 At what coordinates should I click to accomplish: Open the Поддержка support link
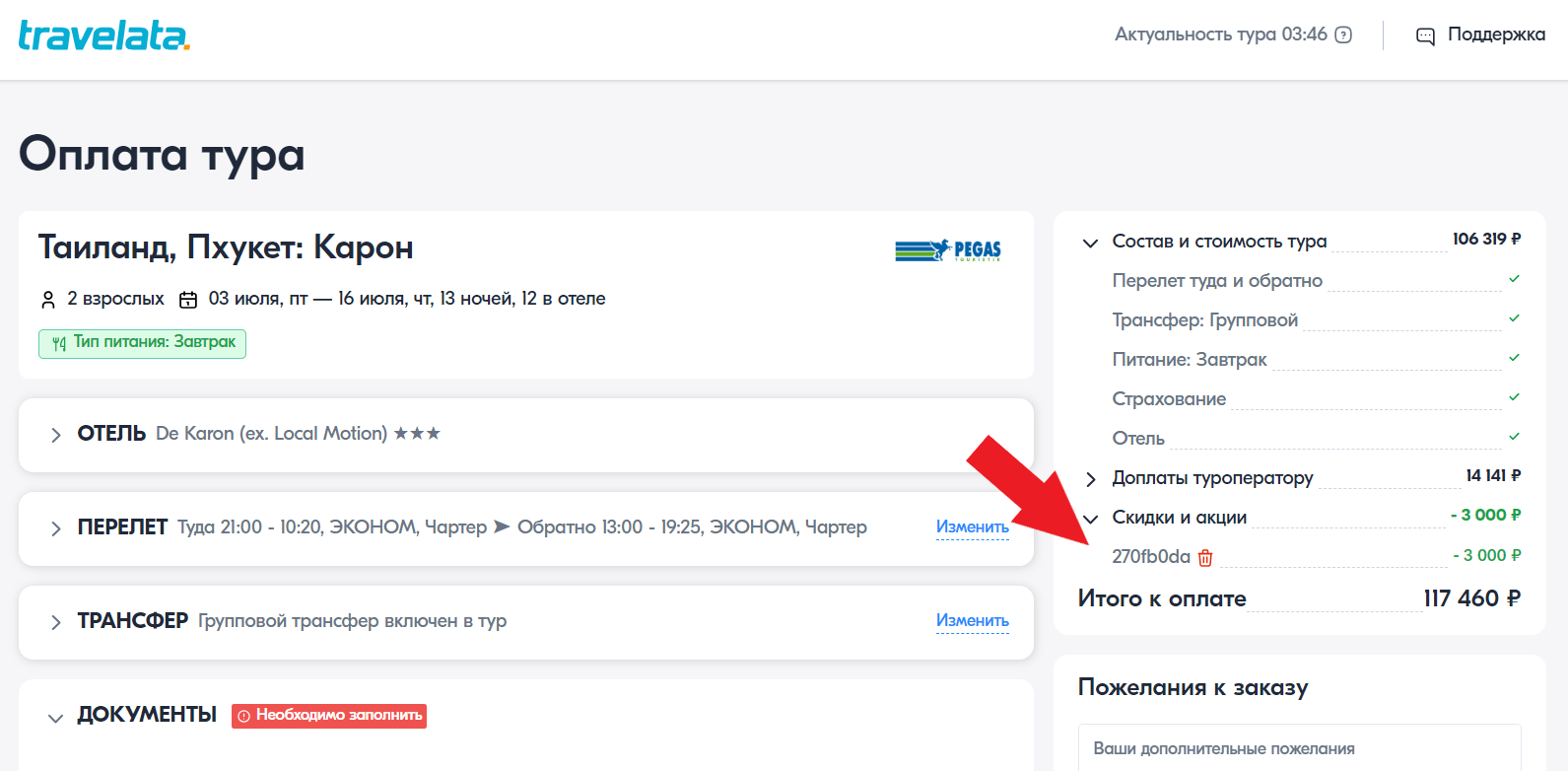[x=1496, y=35]
